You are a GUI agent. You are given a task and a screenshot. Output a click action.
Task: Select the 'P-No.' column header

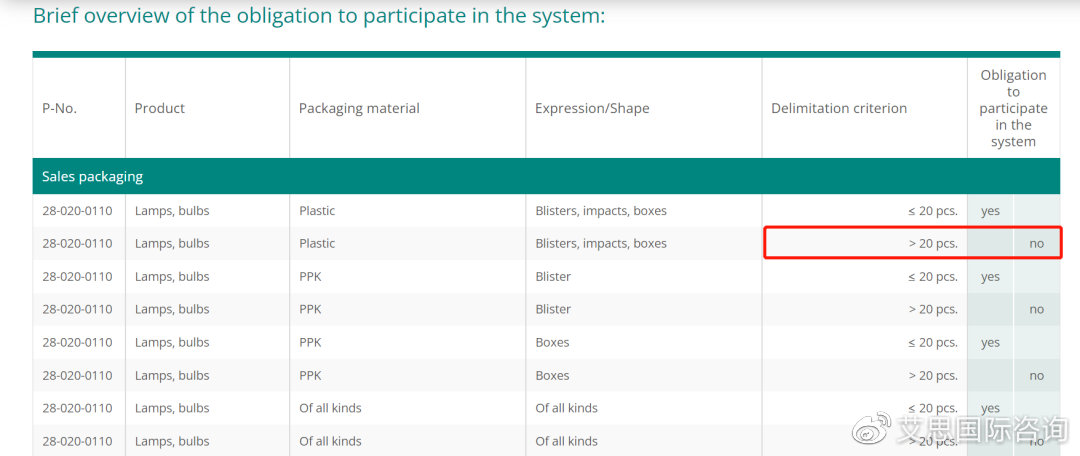59,108
